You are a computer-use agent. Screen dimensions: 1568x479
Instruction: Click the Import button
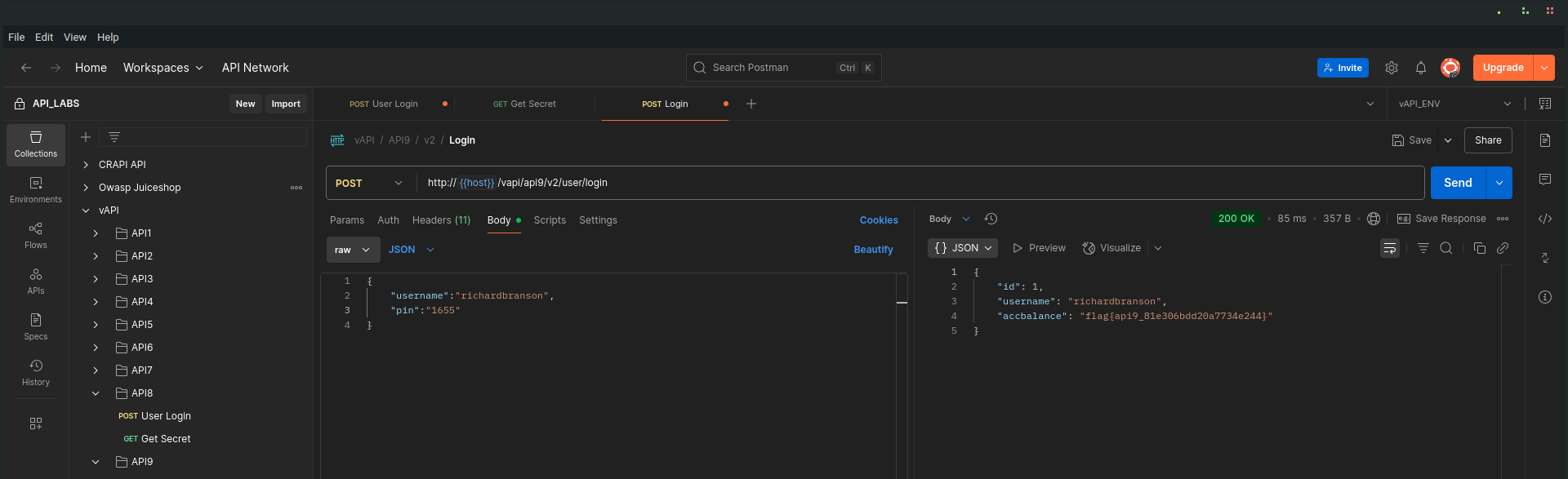(286, 104)
